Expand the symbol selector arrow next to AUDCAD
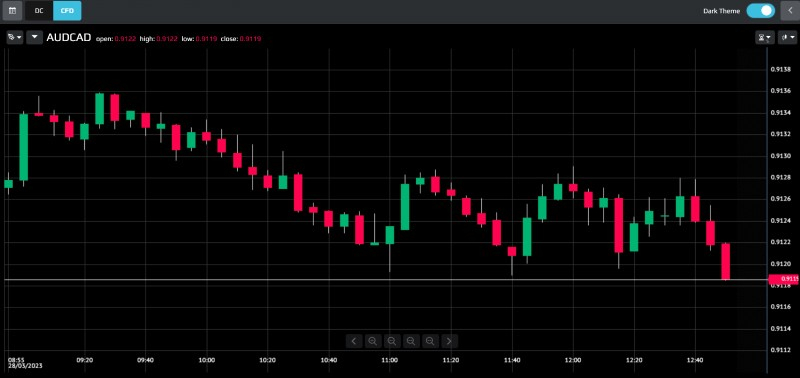800x378 pixels. 35,38
